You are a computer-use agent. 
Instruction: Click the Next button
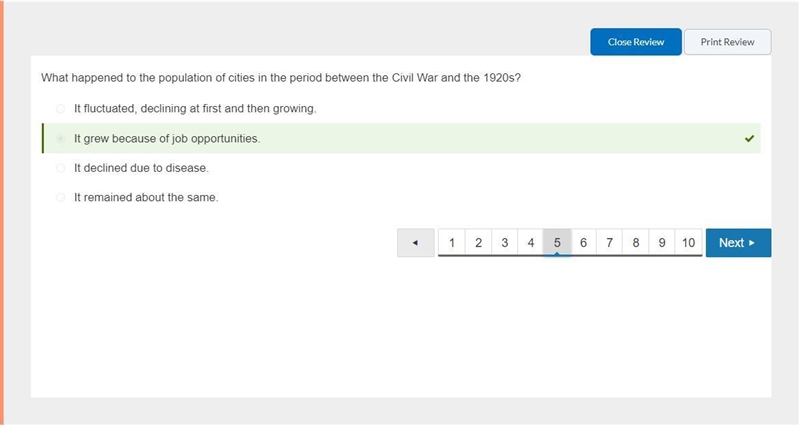pyautogui.click(x=738, y=243)
